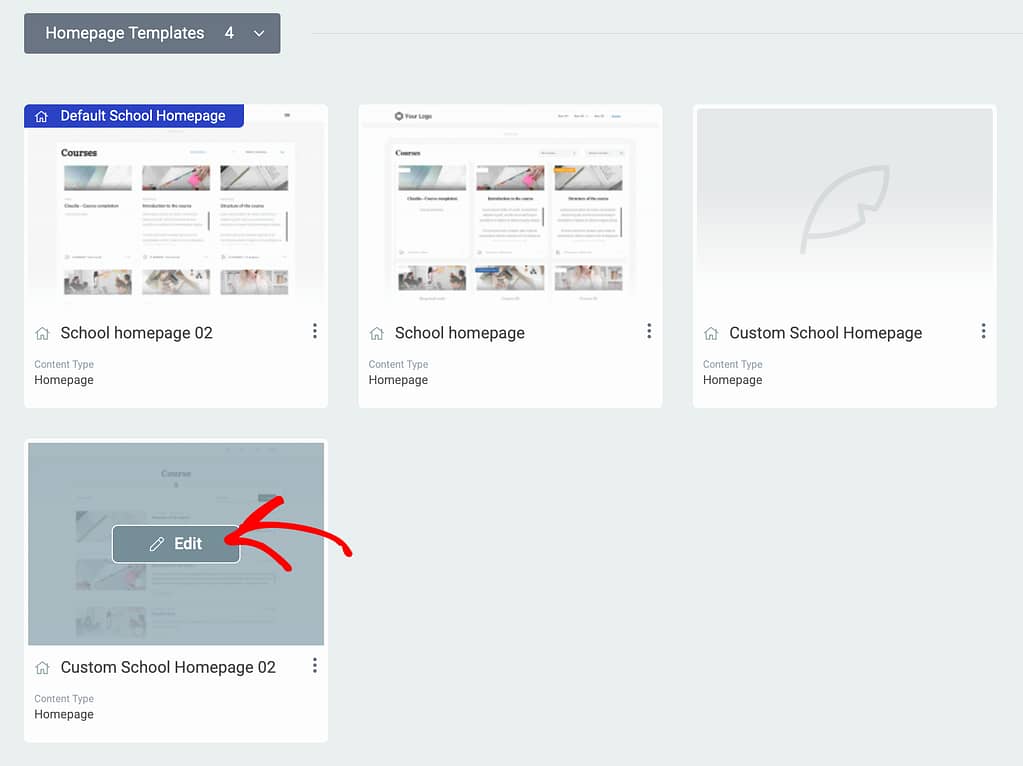The width and height of the screenshot is (1023, 766).
Task: Click the Edit button on hovered template
Action: point(176,544)
